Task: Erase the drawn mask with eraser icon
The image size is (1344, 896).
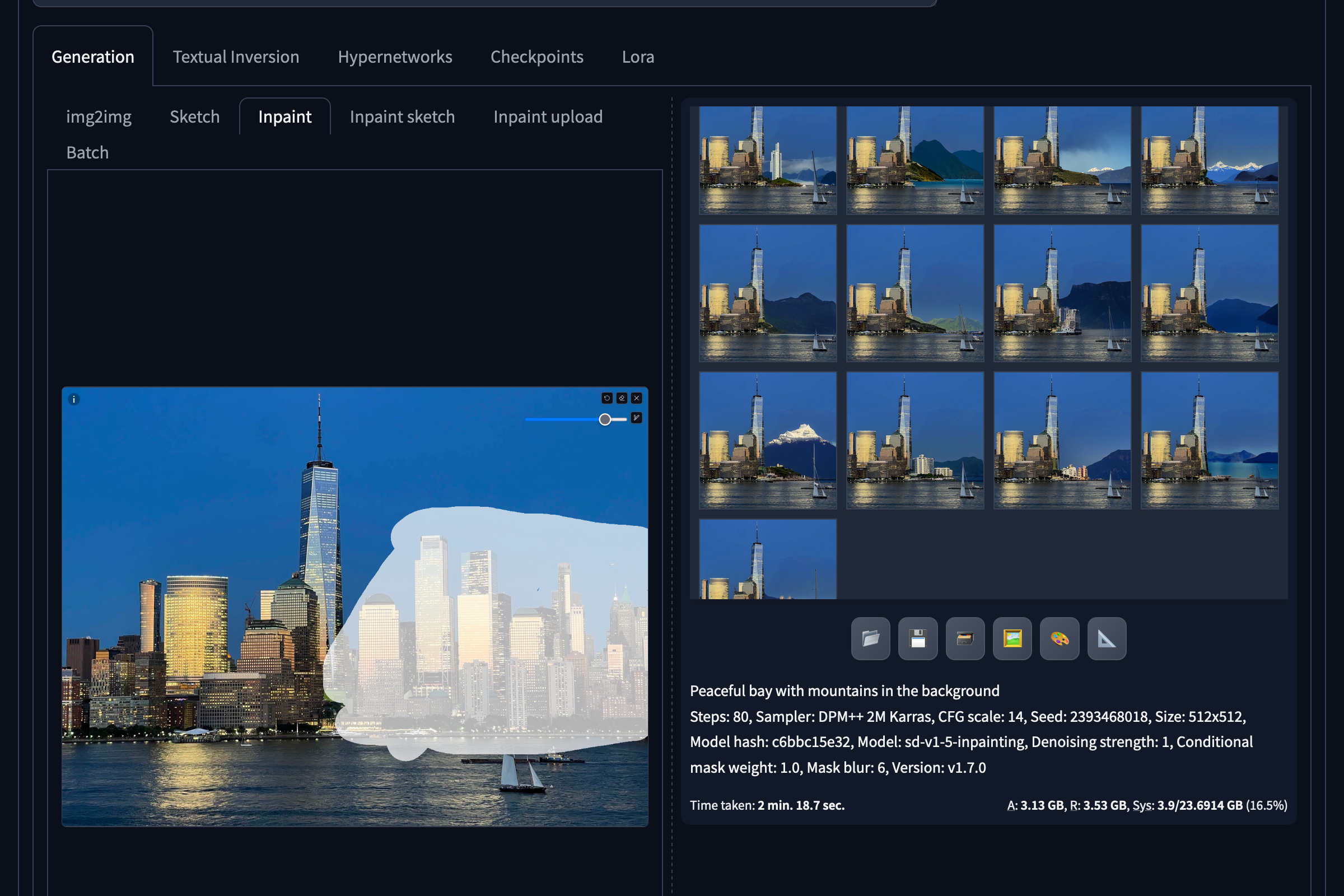Action: (622, 398)
